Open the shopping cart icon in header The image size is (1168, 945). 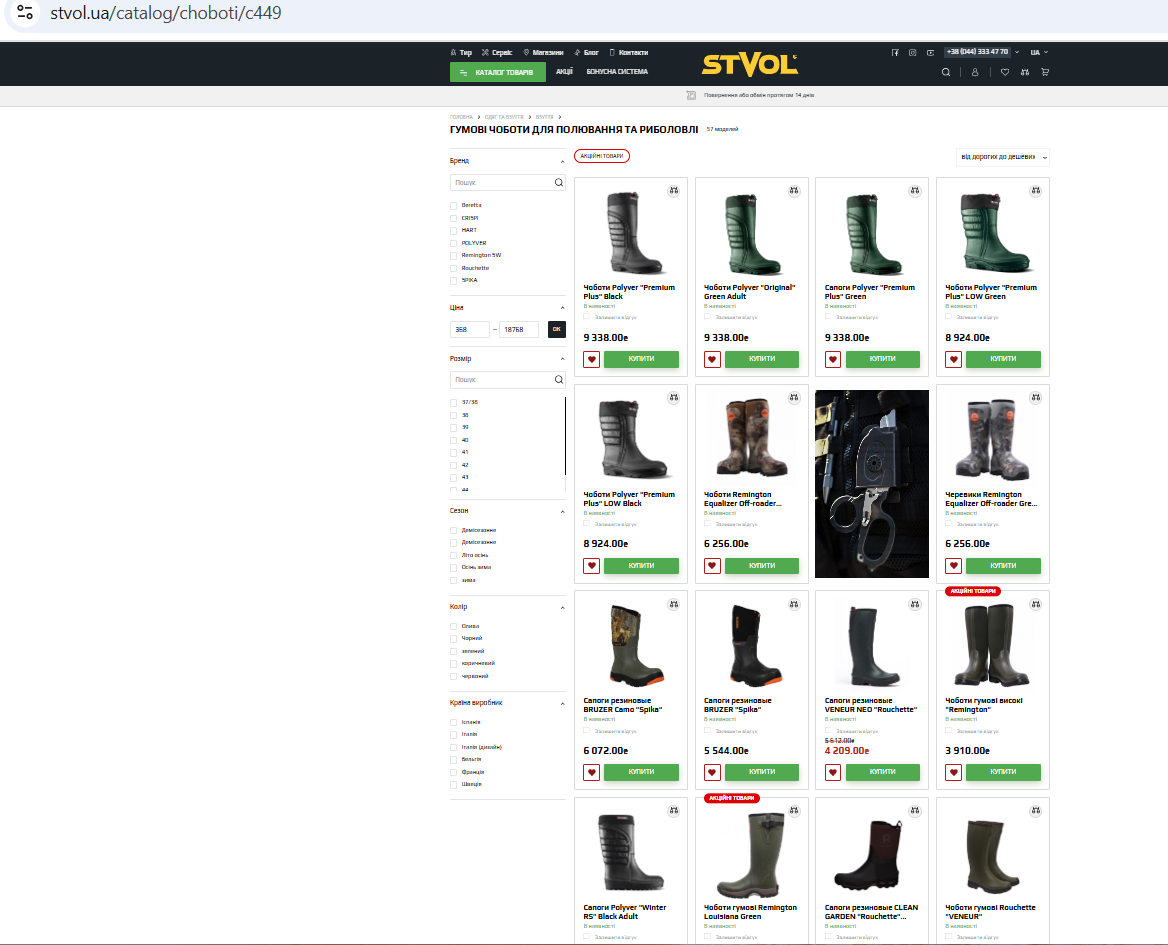tap(1045, 72)
